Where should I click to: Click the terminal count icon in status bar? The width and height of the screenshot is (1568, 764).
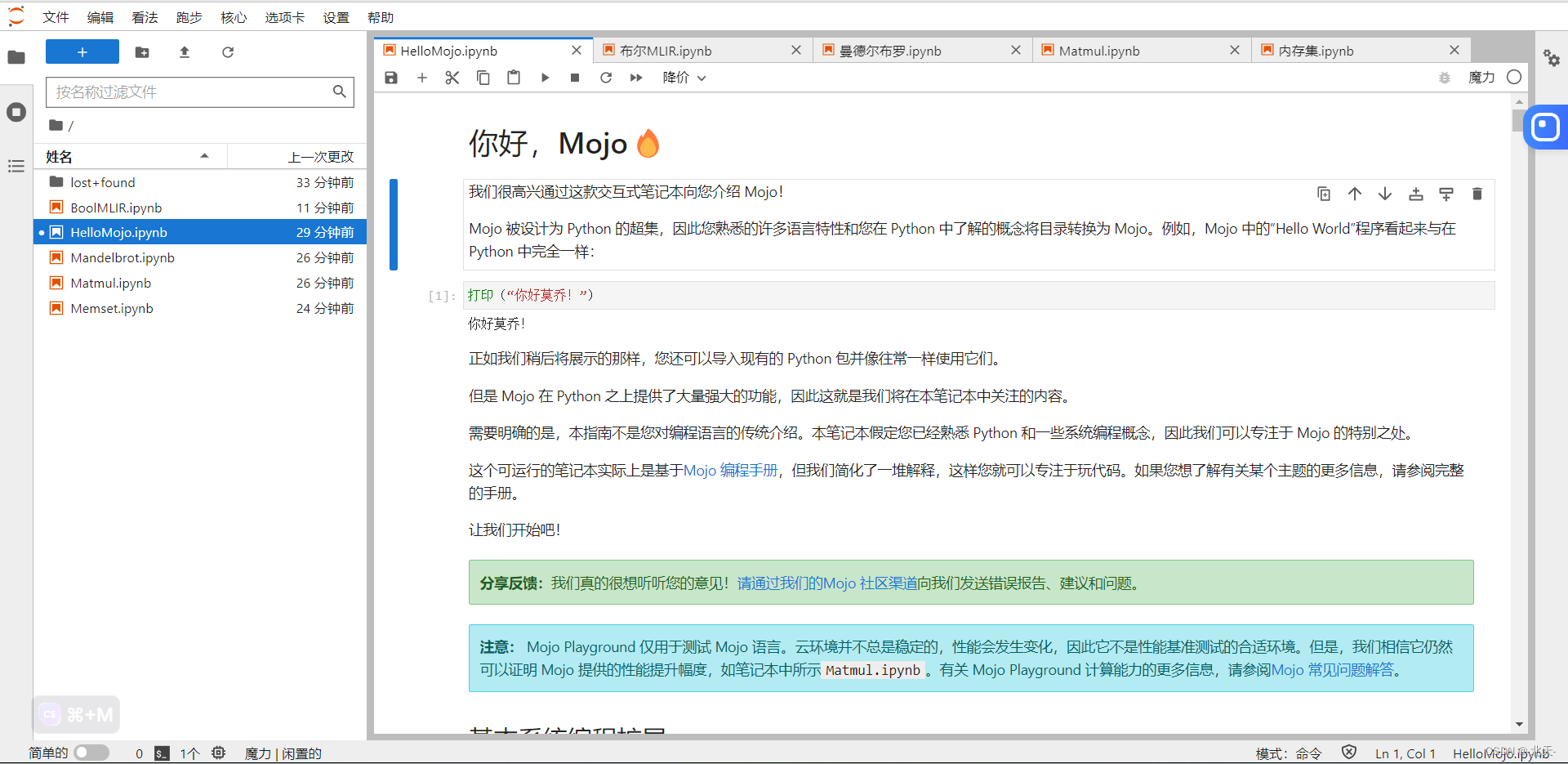coord(163,753)
